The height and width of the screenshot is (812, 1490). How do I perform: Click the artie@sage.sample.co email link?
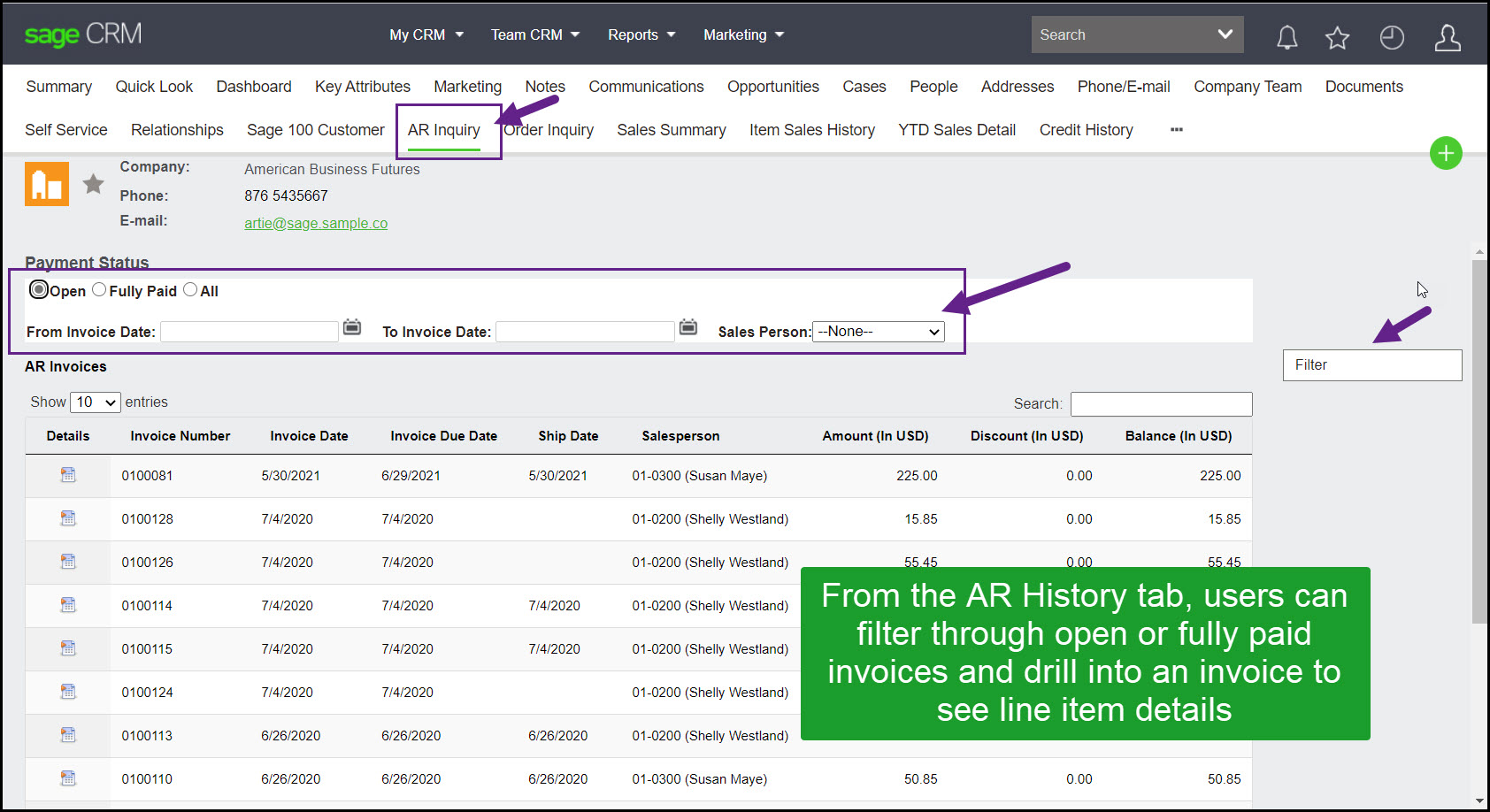pos(316,223)
